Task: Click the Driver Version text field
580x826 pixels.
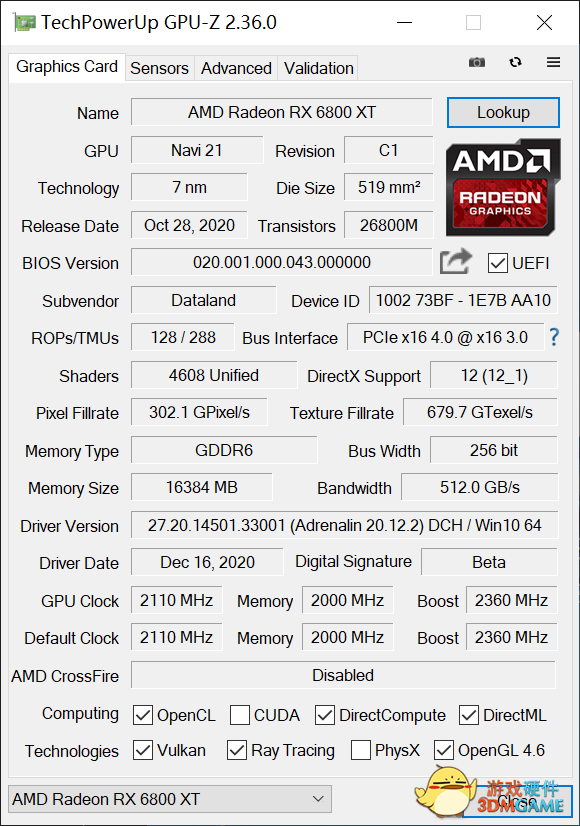Action: (x=344, y=525)
